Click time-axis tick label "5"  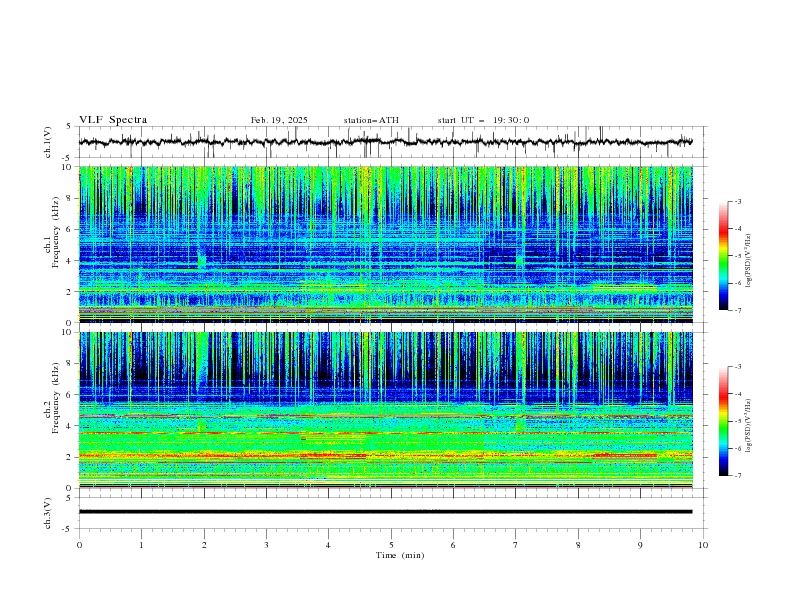(x=391, y=545)
